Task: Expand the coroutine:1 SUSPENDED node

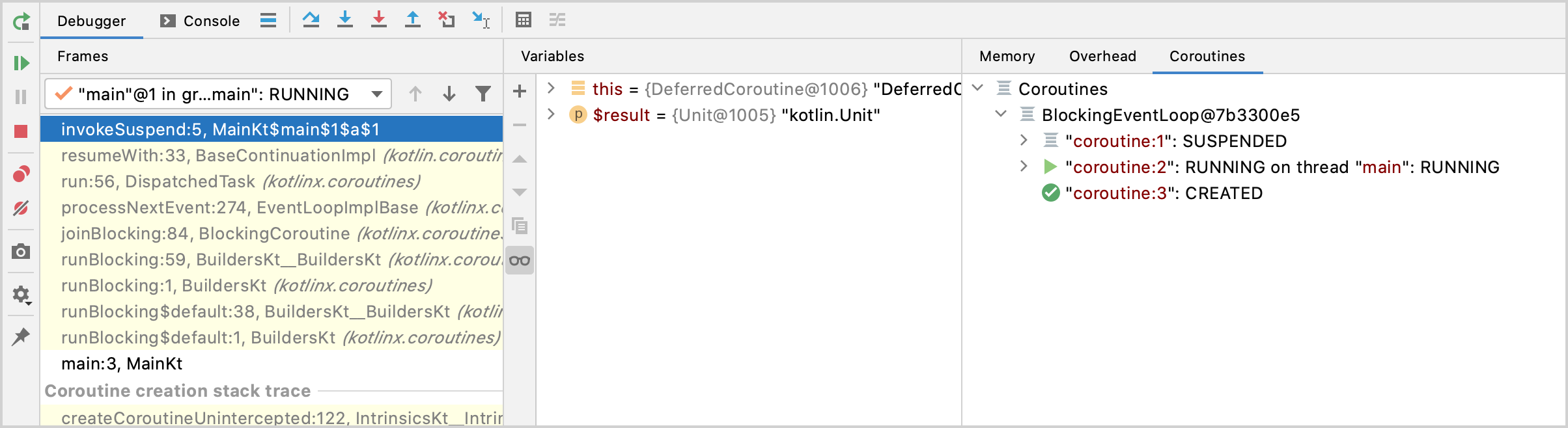Action: 1024,140
